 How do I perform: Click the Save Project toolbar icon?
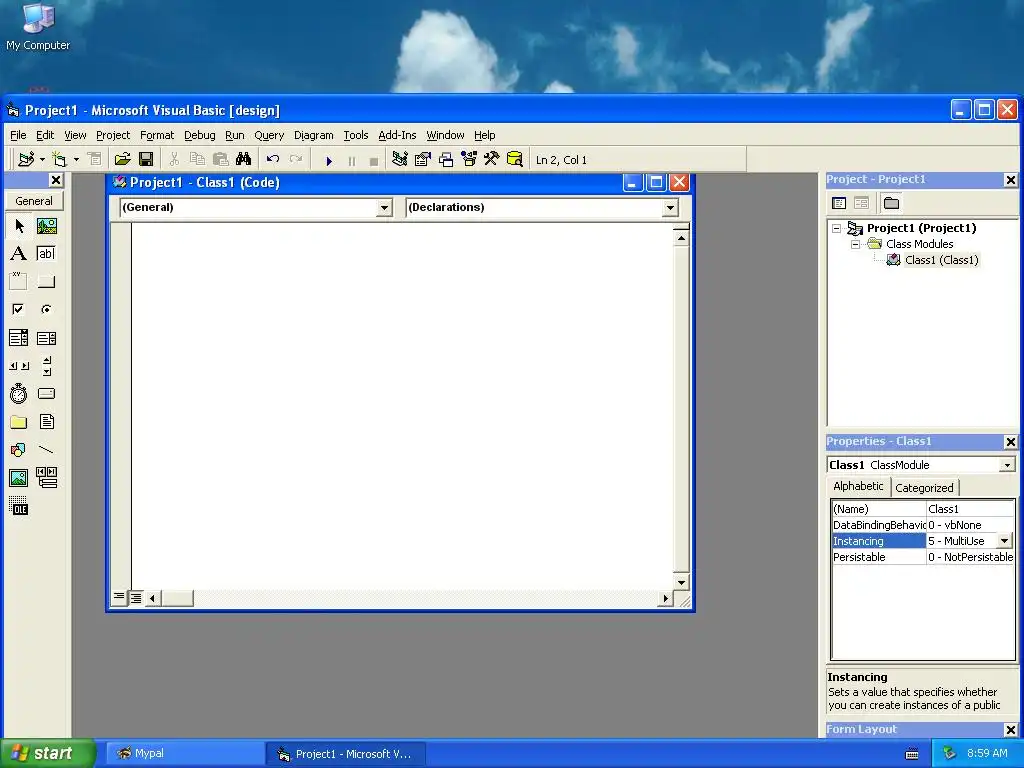[x=146, y=159]
